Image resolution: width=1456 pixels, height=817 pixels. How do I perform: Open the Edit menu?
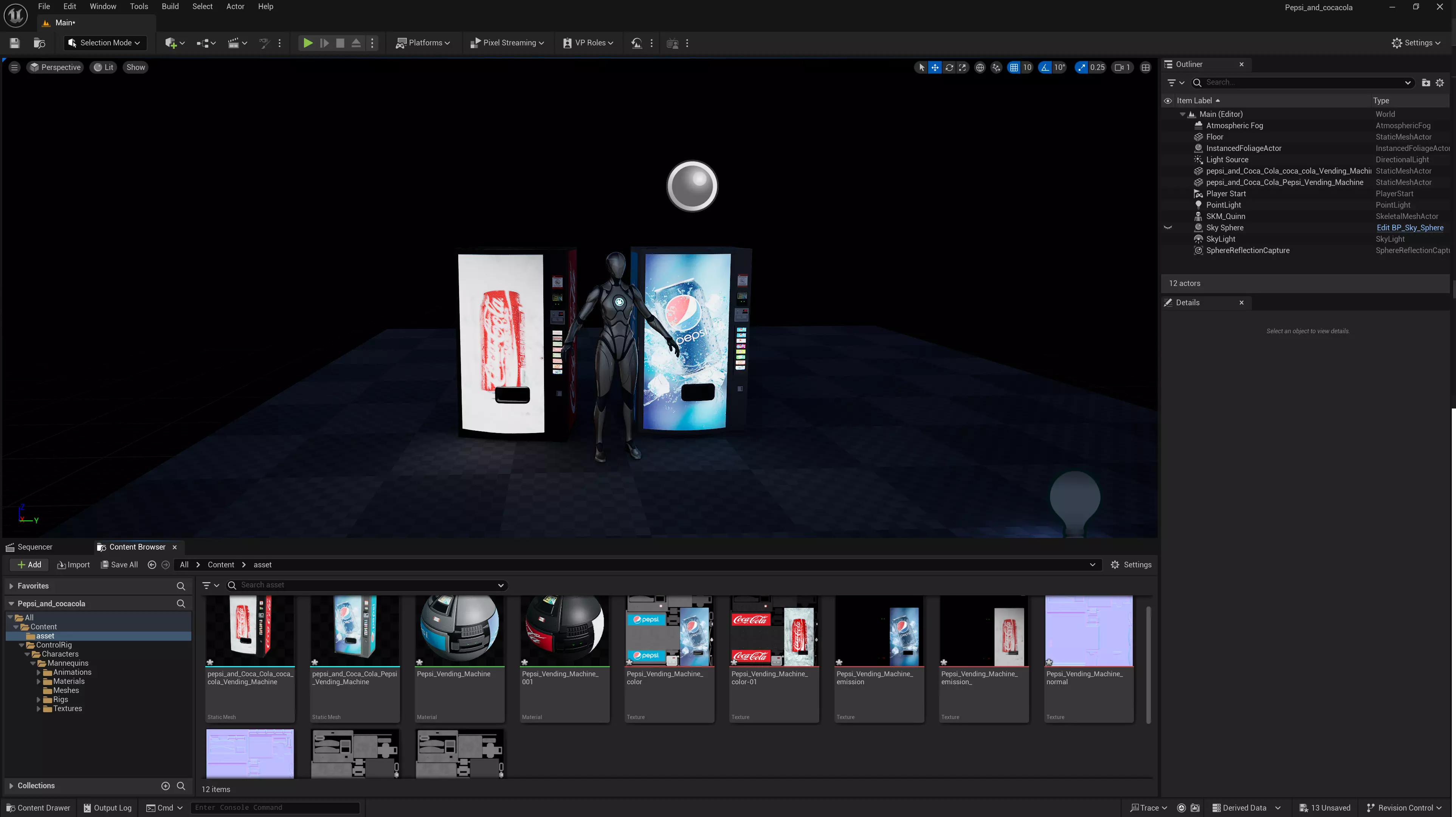[x=70, y=7]
